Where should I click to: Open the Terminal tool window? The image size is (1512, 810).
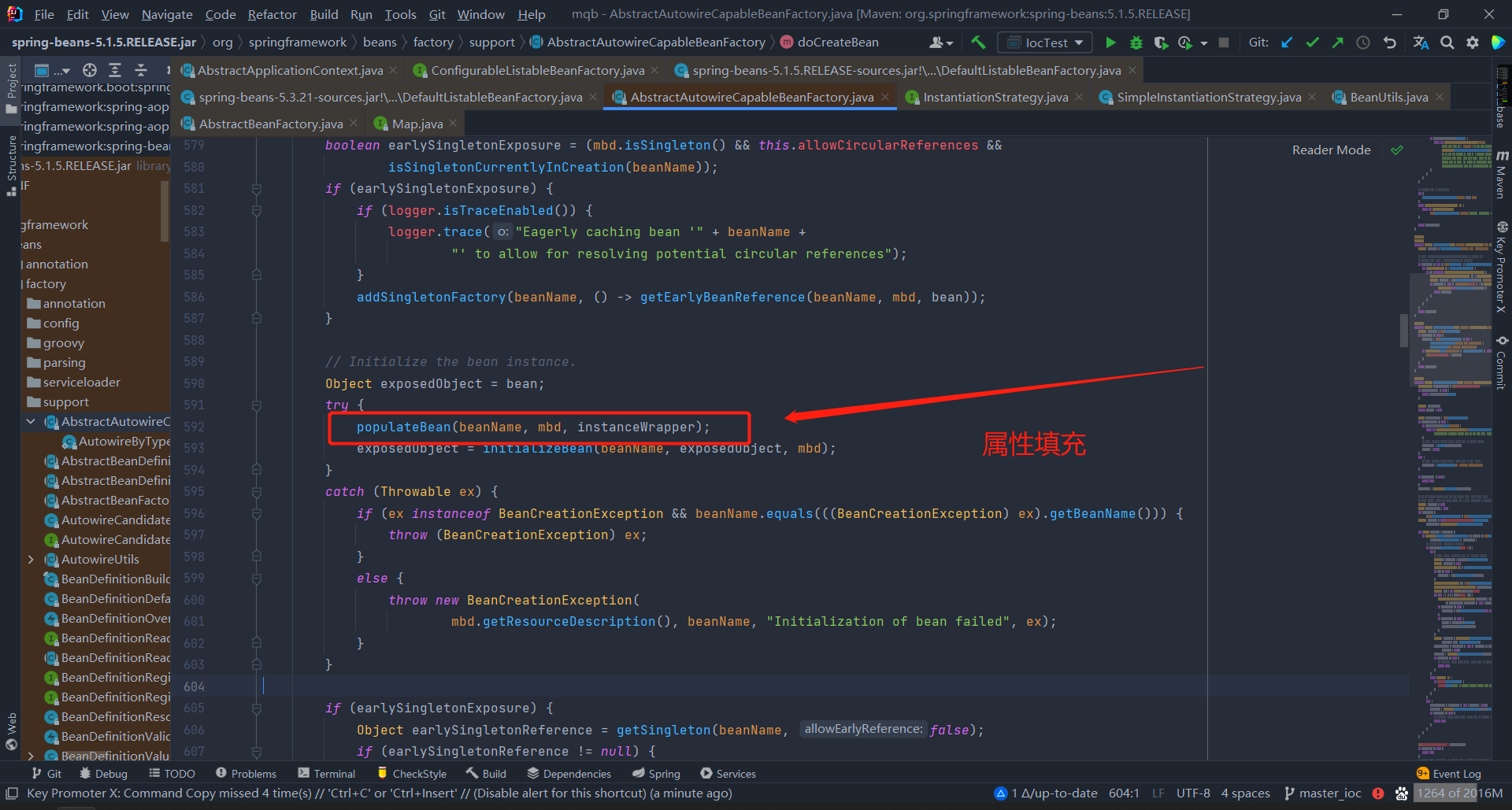pyautogui.click(x=327, y=774)
